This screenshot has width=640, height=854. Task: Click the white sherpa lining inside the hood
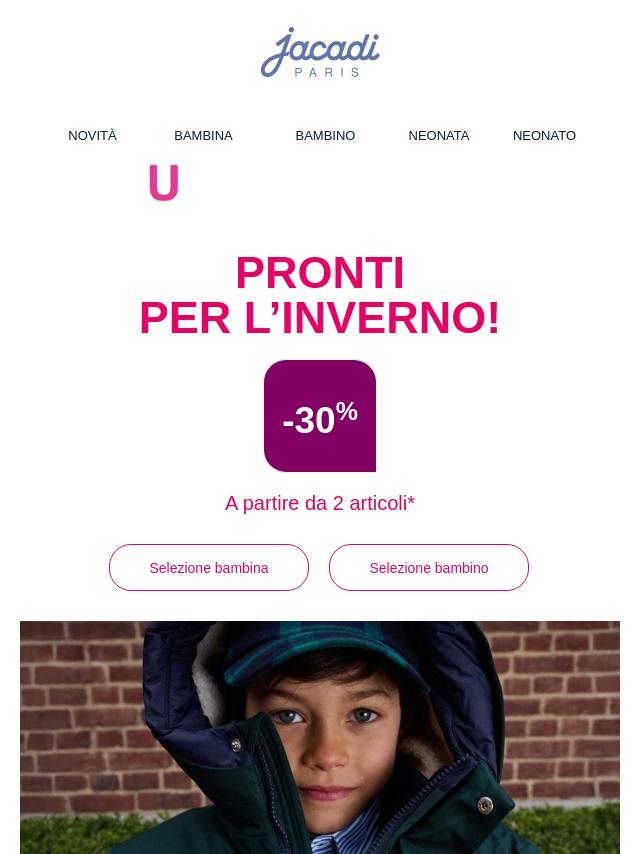[x=210, y=681]
